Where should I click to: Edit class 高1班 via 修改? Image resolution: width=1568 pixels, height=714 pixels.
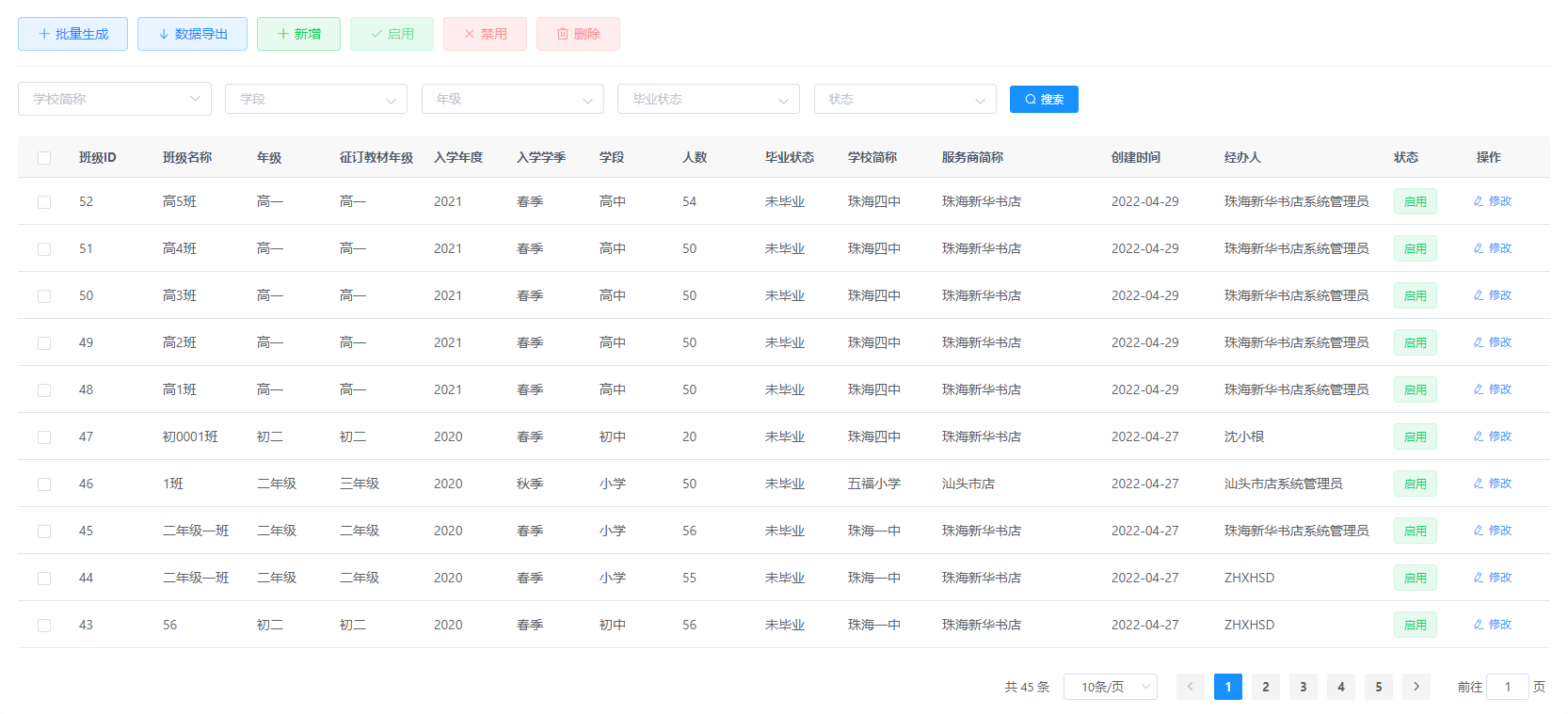coord(1493,389)
